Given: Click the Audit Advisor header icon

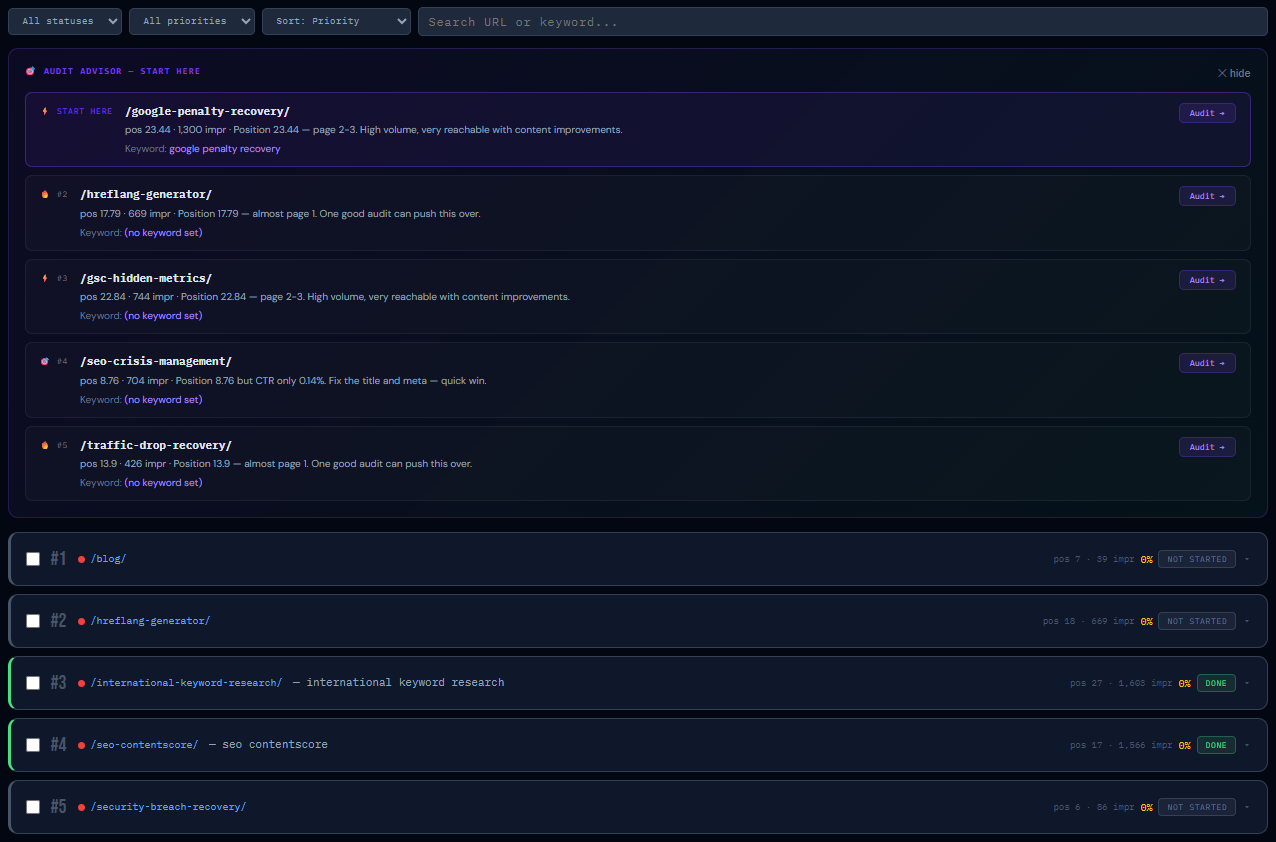Looking at the screenshot, I should click(30, 71).
